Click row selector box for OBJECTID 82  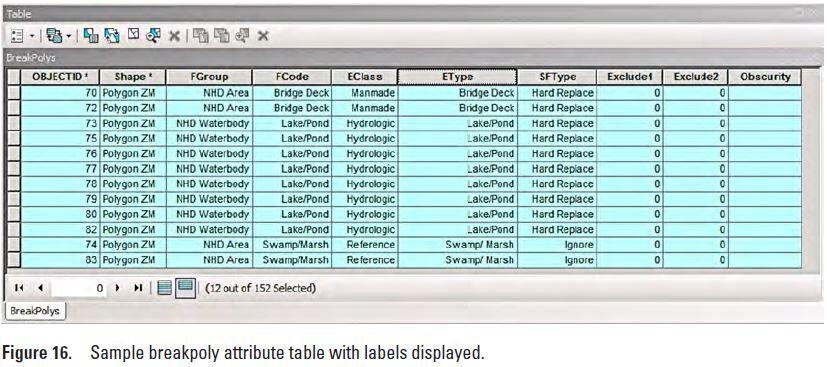click(x=13, y=230)
